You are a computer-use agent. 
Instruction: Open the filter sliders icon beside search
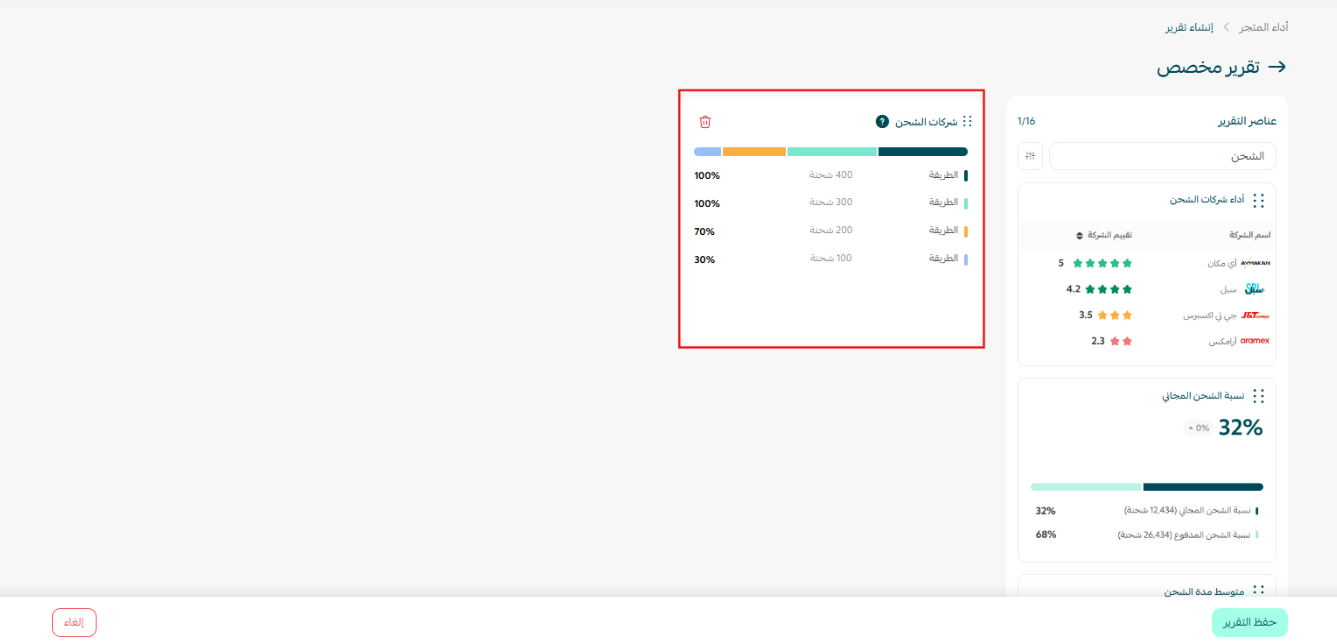[x=1030, y=156]
